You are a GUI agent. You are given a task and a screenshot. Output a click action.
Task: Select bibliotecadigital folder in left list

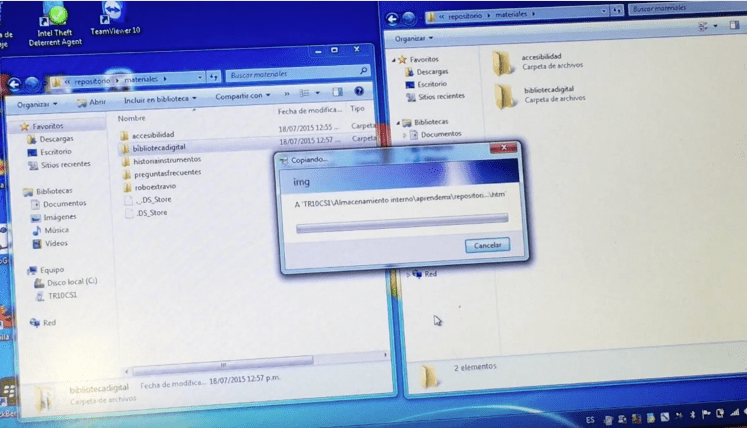153,148
